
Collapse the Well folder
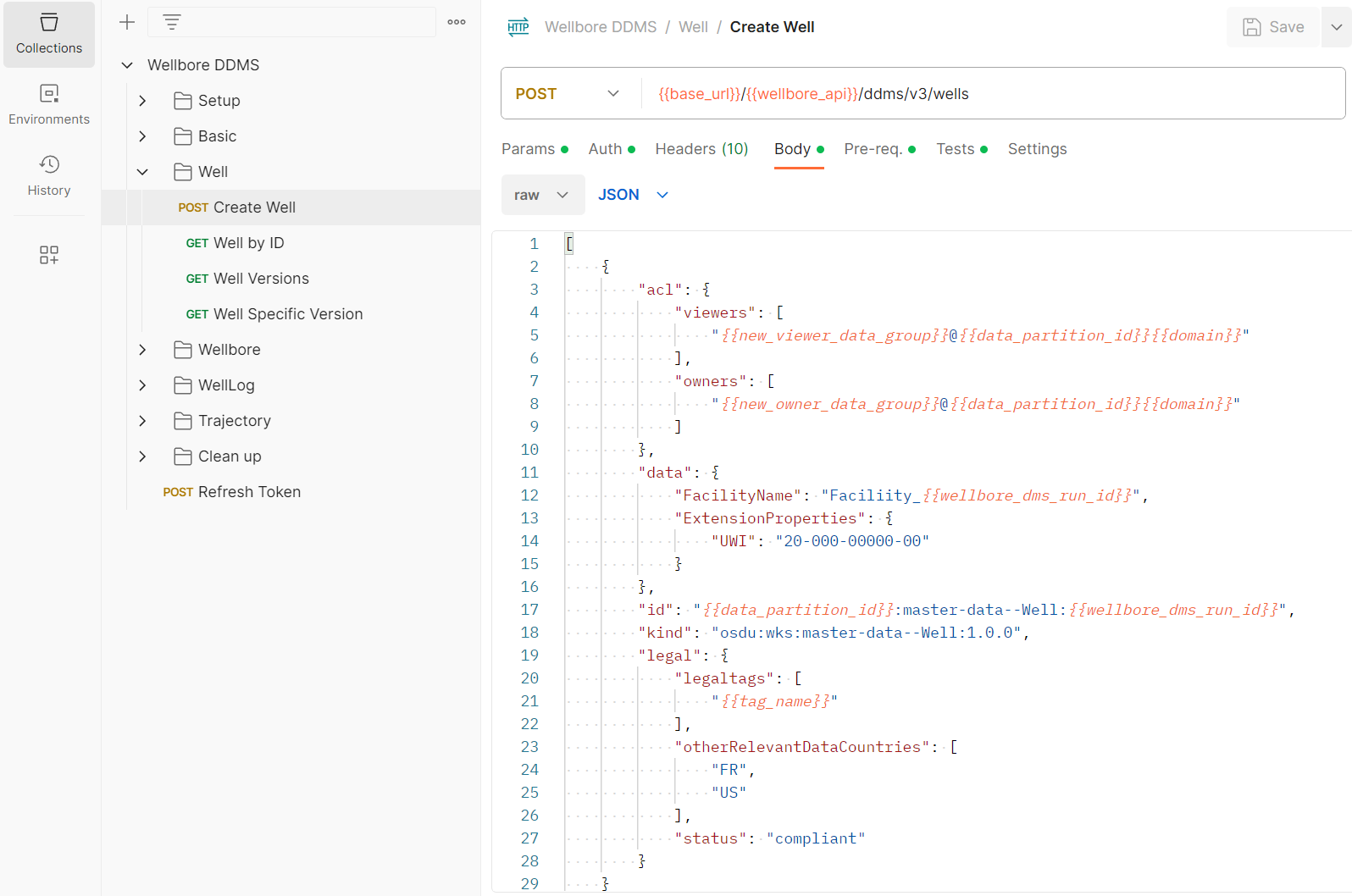click(142, 172)
